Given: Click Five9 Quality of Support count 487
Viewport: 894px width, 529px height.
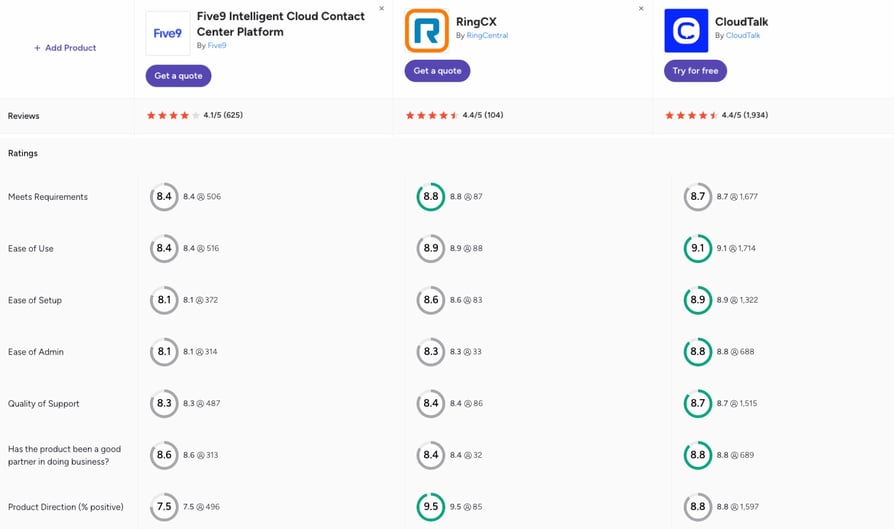Looking at the screenshot, I should 213,404.
